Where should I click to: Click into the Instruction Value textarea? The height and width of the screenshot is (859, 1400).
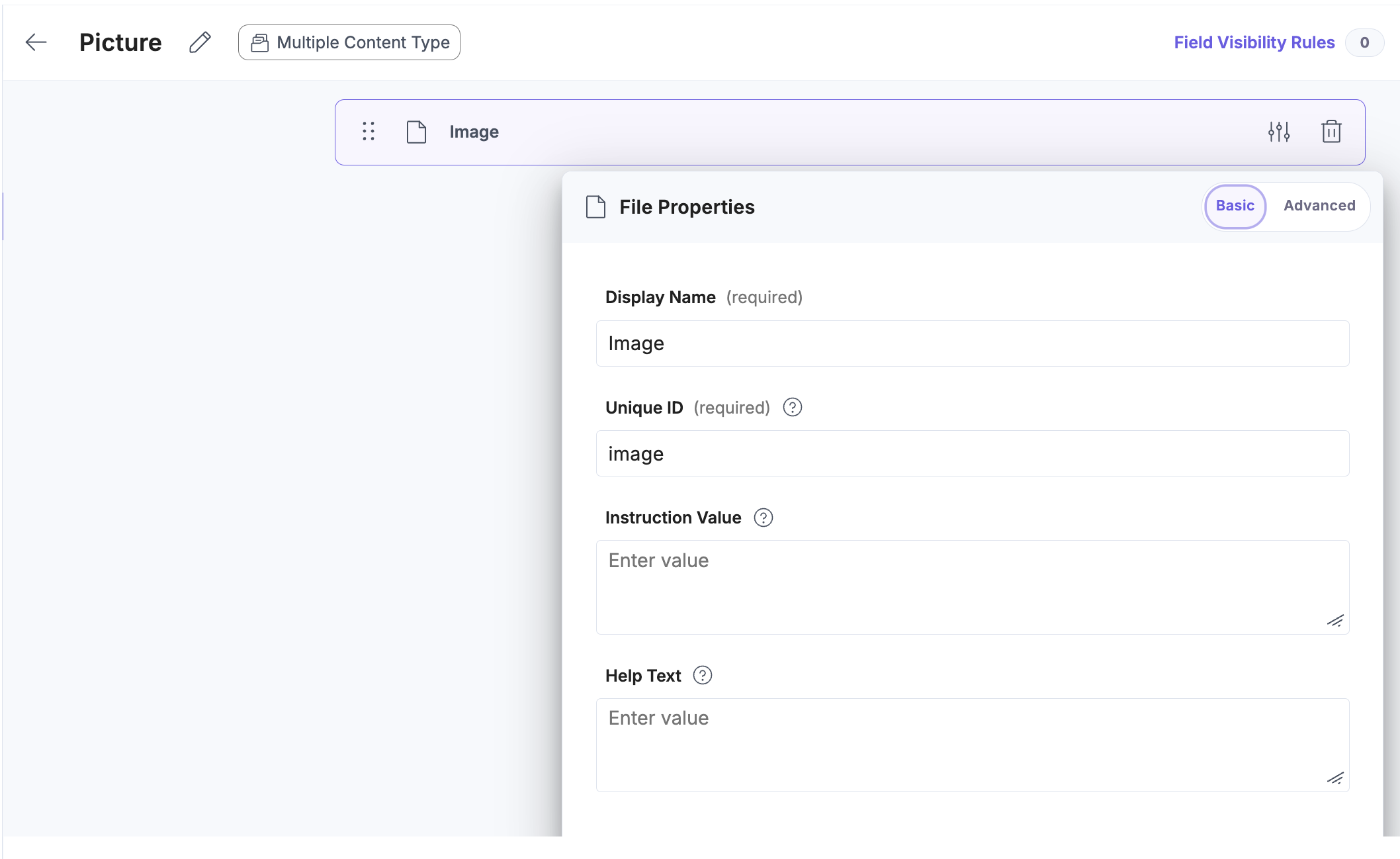point(973,587)
